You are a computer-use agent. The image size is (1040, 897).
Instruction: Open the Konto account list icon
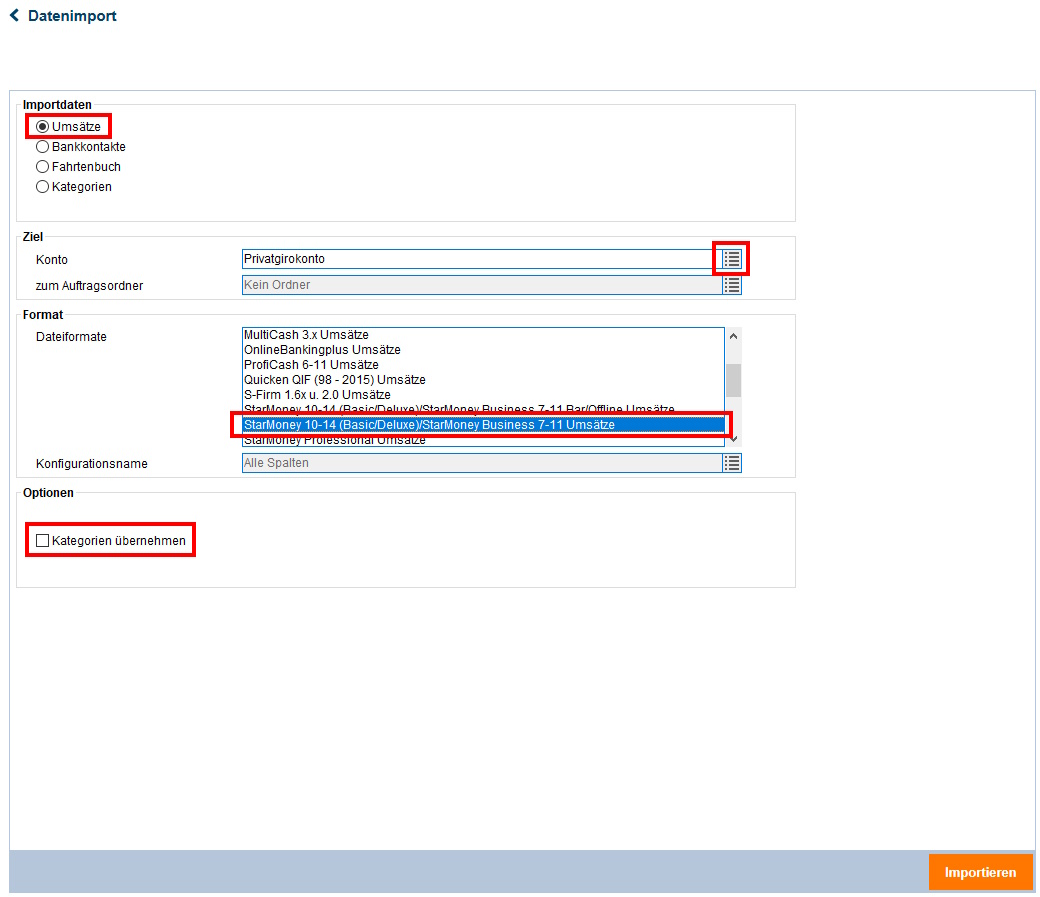point(732,259)
